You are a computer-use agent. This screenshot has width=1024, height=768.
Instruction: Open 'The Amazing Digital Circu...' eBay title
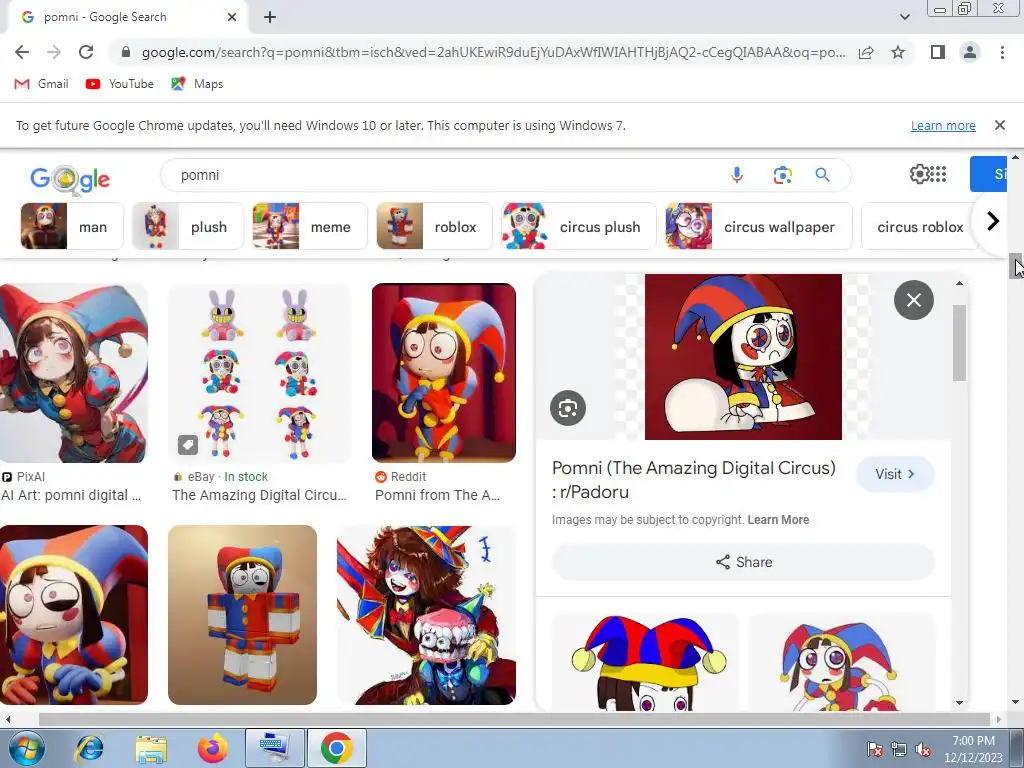[259, 495]
